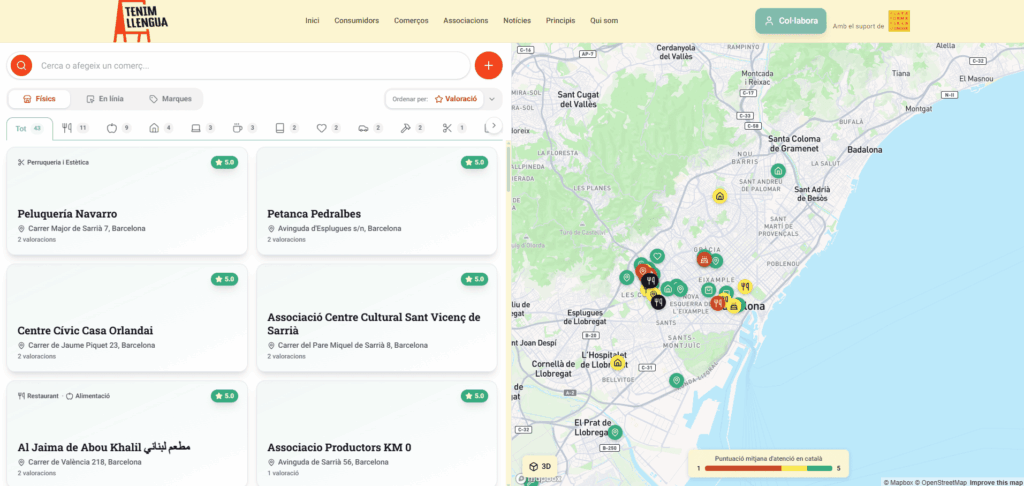Open the Valoració sort dropdown
This screenshot has width=1024, height=486.
(x=456, y=99)
